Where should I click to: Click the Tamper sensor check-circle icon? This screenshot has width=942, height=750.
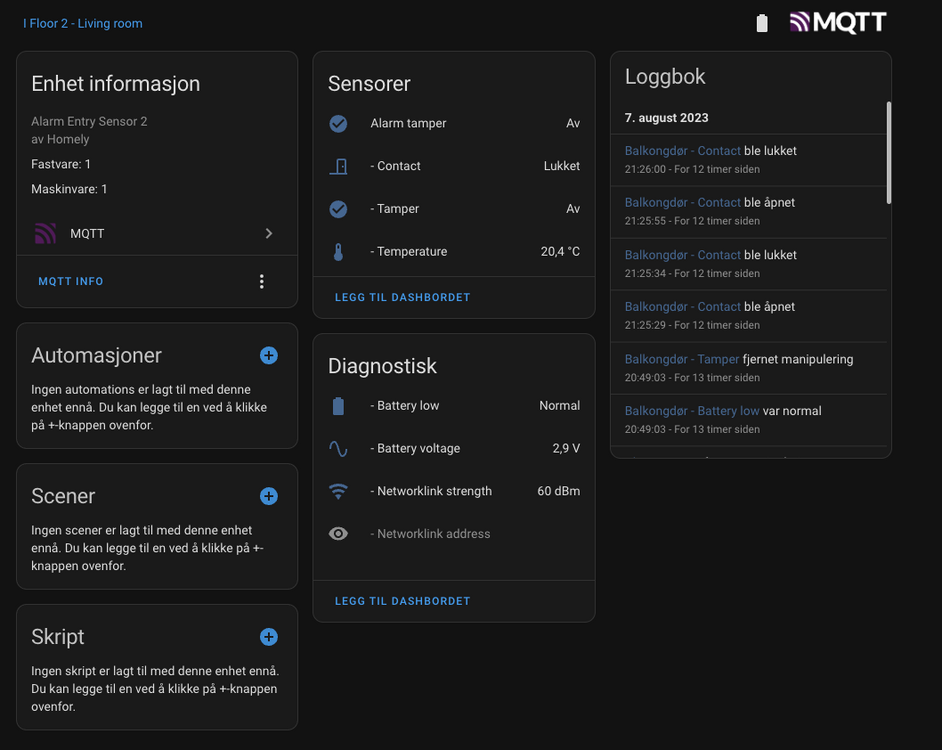[339, 209]
